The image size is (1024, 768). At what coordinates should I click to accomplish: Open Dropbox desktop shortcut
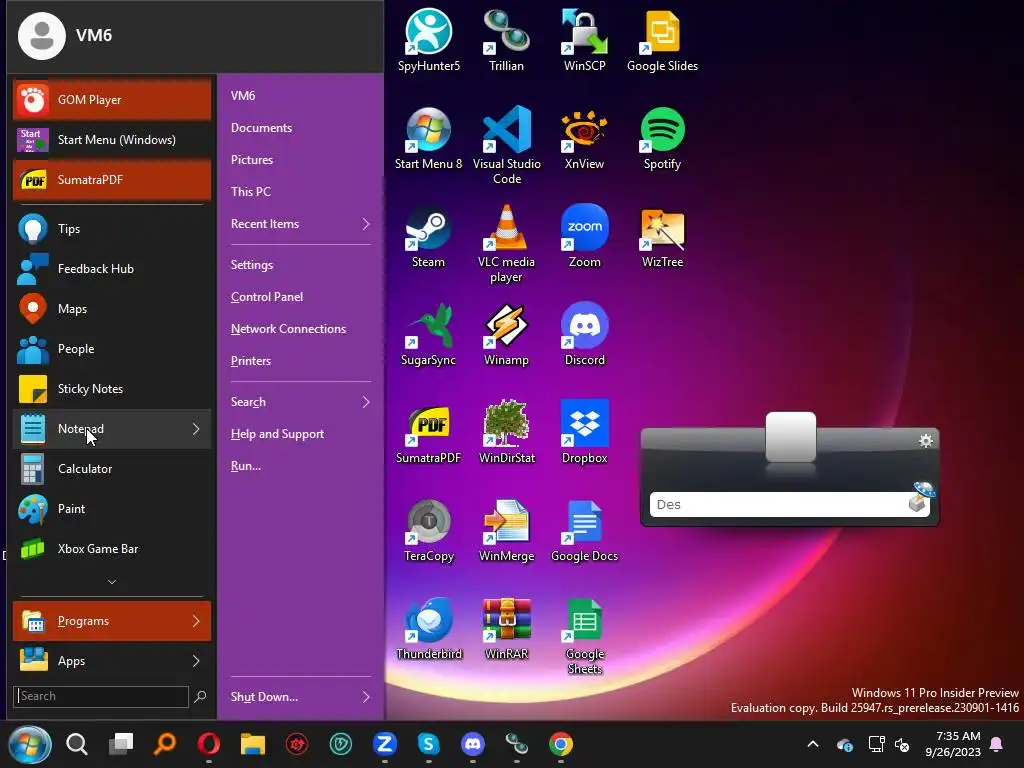click(584, 432)
